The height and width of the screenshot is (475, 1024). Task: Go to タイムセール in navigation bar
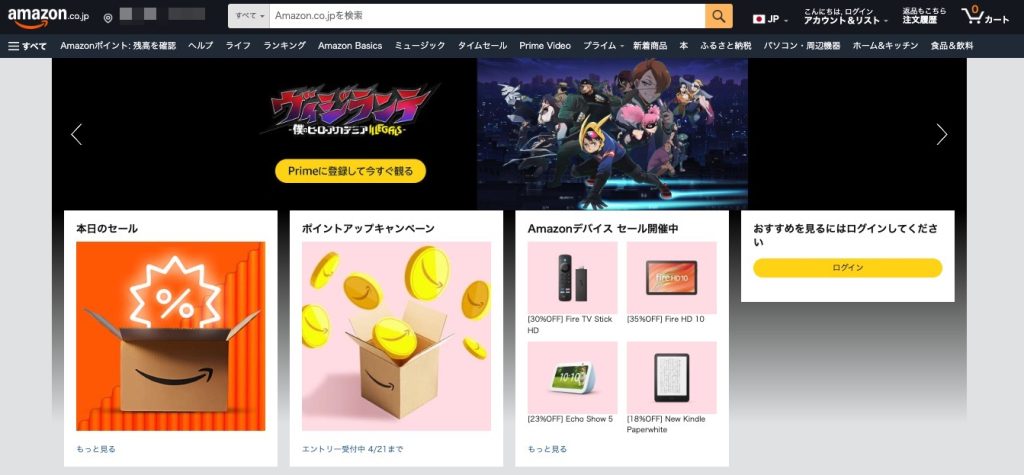click(x=482, y=46)
